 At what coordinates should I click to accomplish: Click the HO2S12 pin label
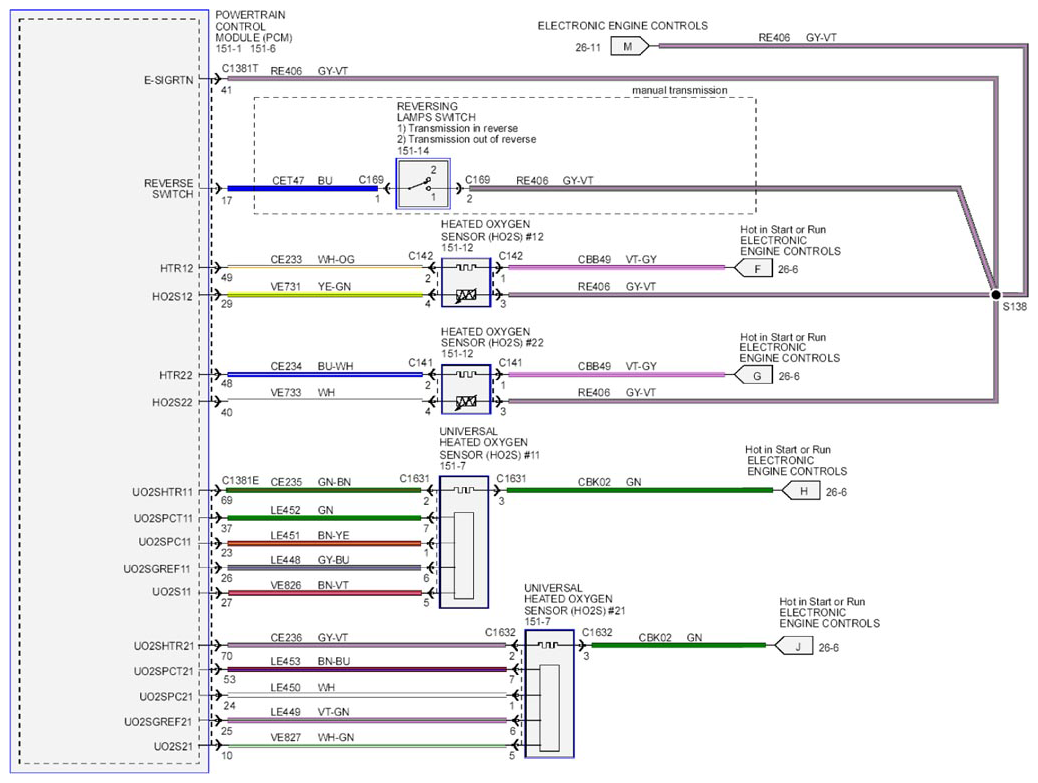[173, 297]
